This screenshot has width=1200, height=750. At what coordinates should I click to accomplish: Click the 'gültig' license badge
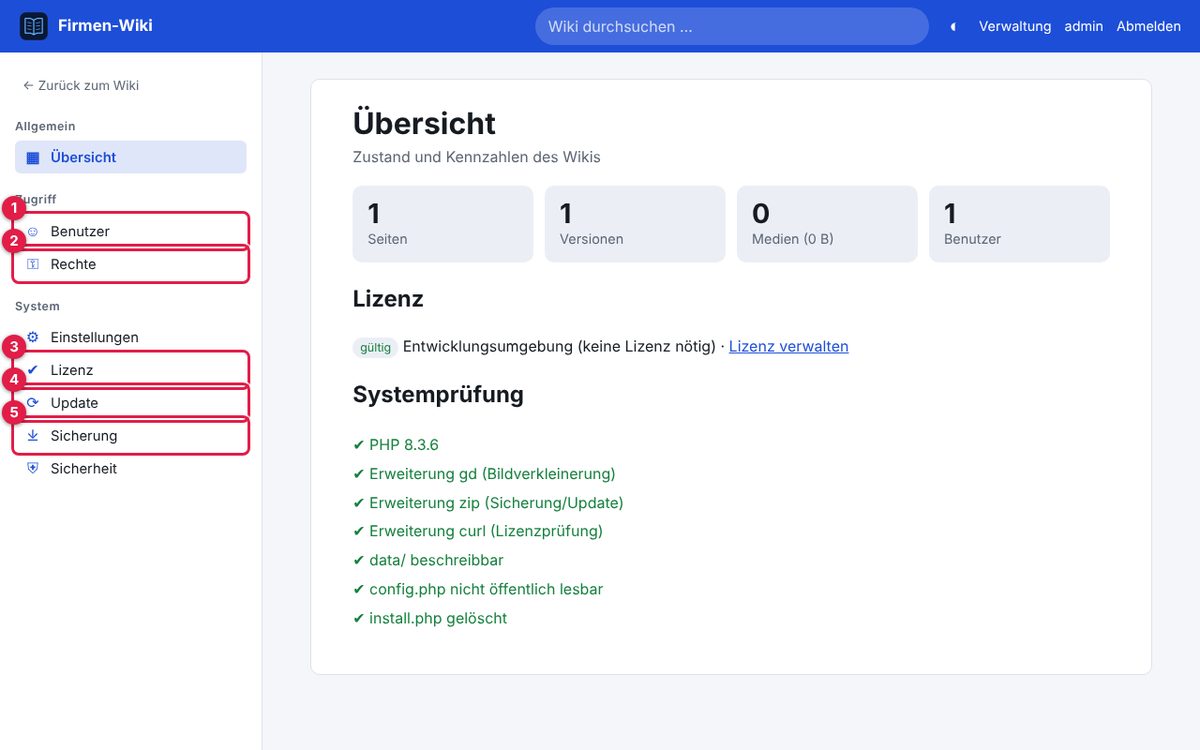375,347
